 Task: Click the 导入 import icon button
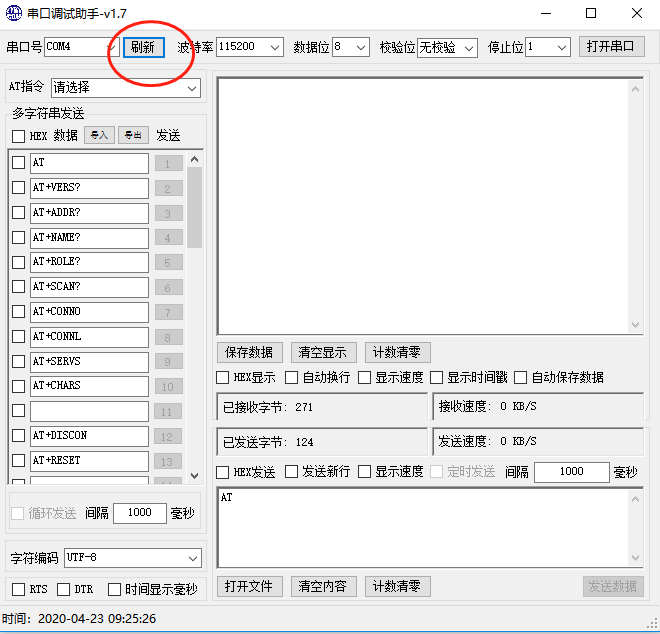[99, 135]
